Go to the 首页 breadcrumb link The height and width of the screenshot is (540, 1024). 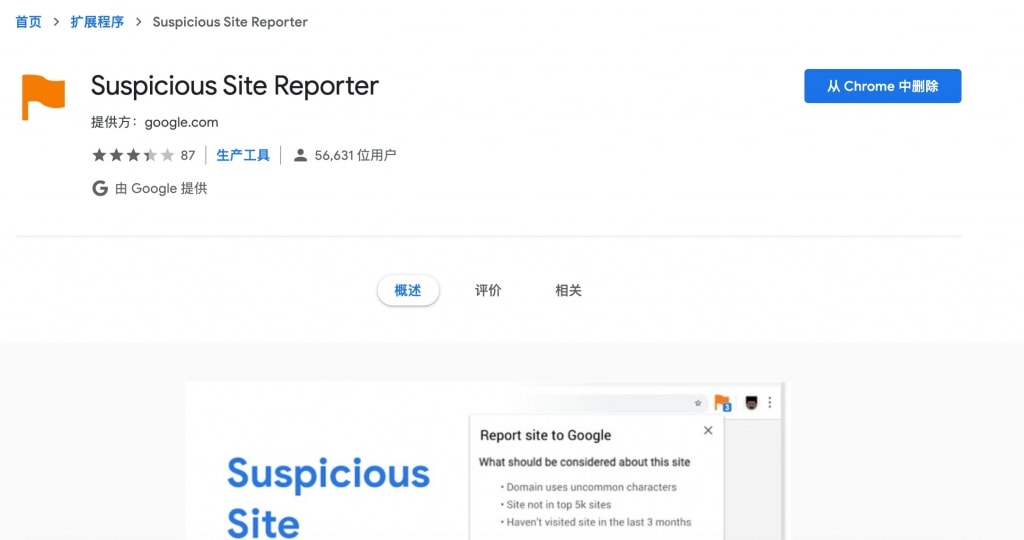pyautogui.click(x=28, y=22)
